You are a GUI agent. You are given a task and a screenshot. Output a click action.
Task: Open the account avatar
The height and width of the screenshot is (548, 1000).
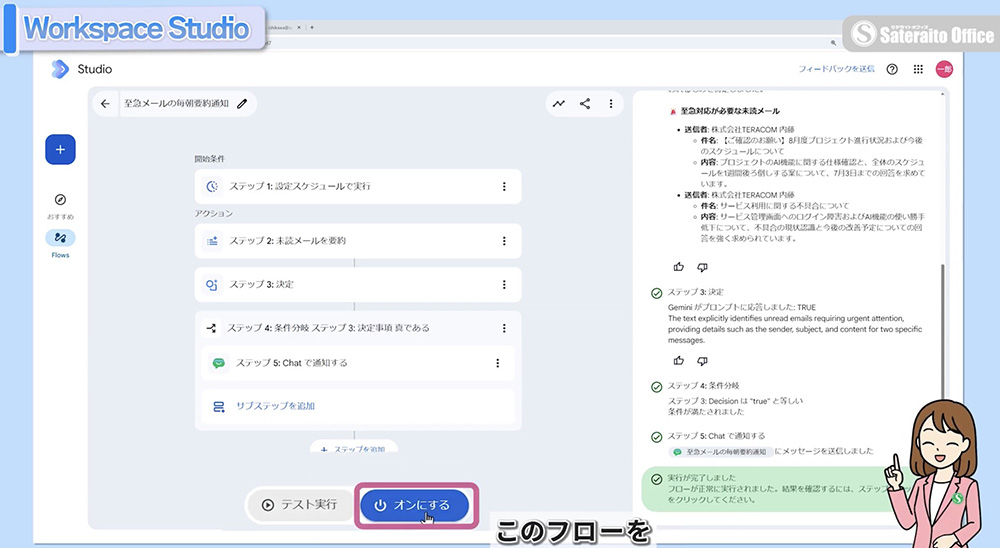click(x=945, y=69)
